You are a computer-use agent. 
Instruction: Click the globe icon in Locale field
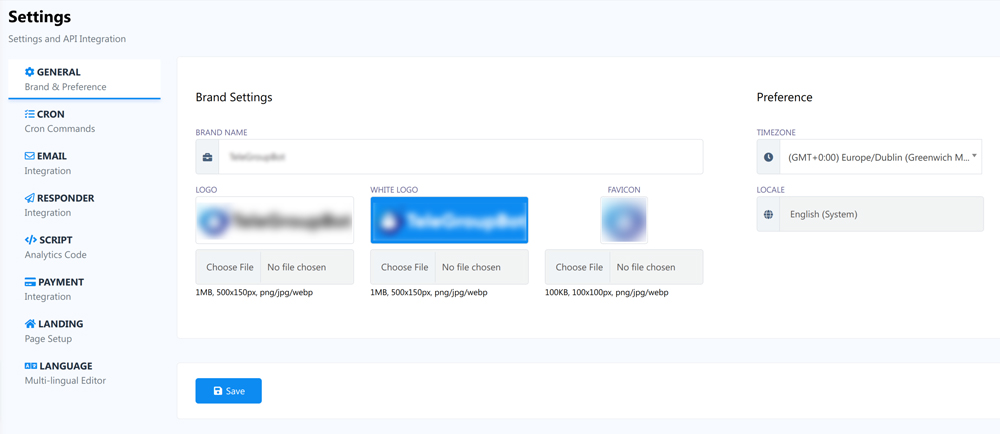(768, 214)
